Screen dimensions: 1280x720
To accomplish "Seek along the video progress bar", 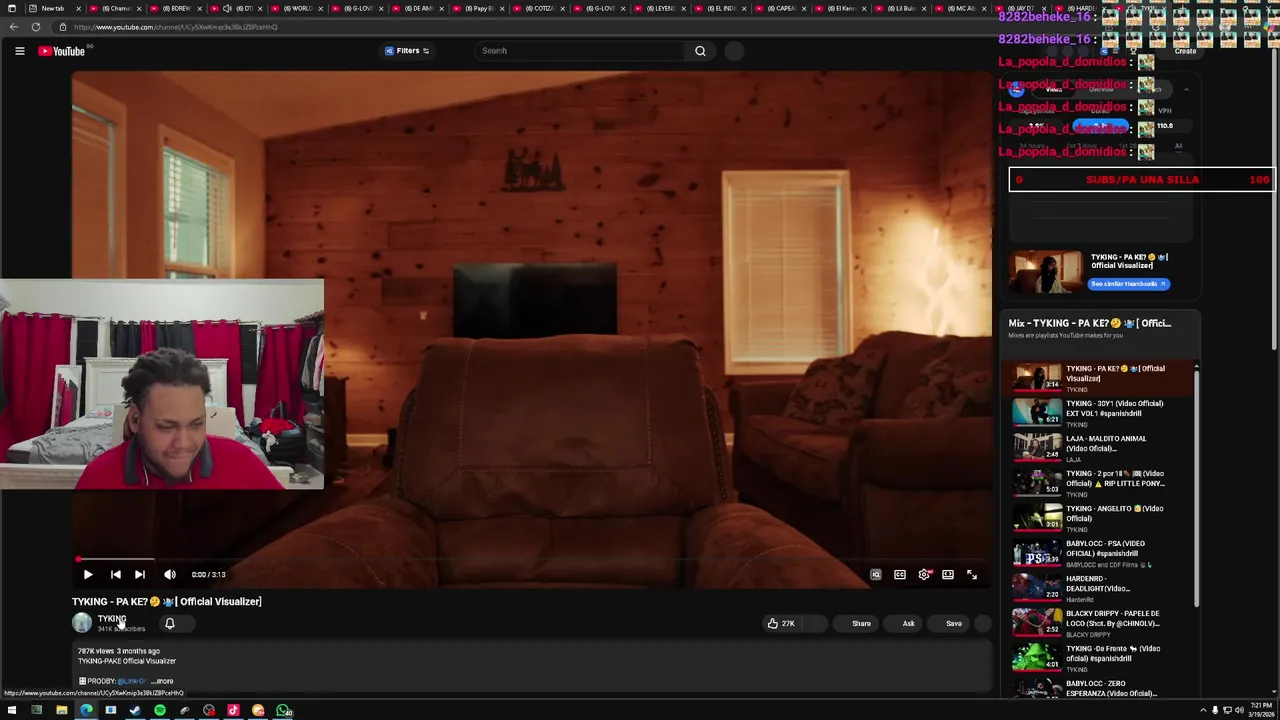I will (x=532, y=560).
